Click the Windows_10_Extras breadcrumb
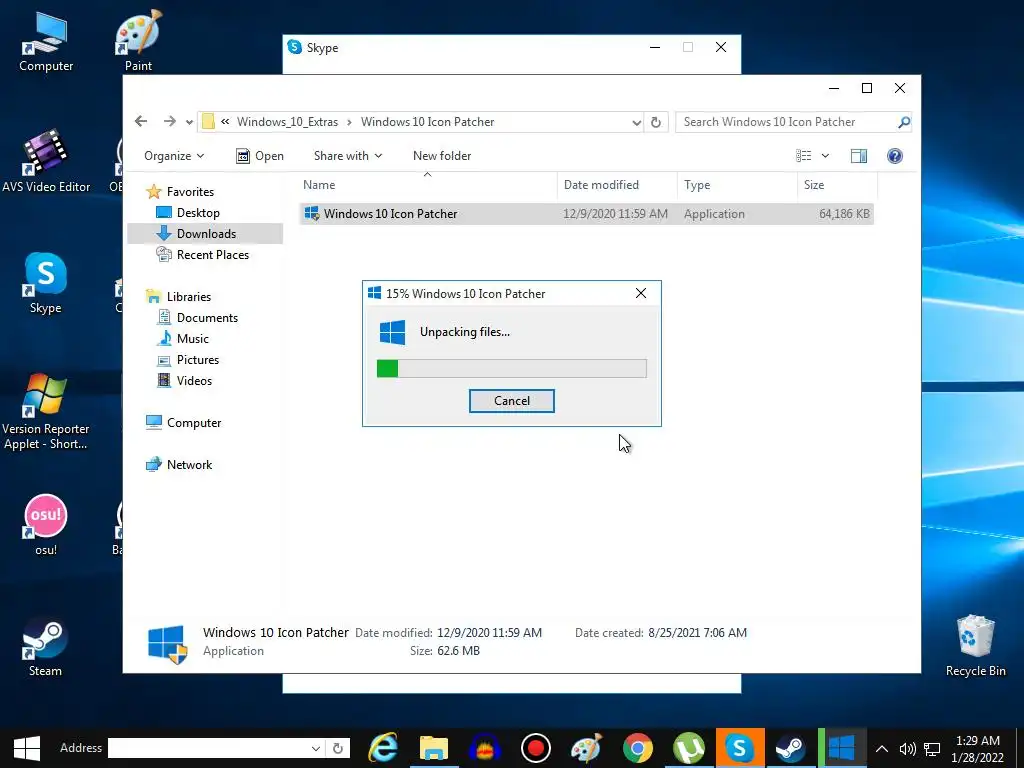Screen dimensions: 1024x768 (x=287, y=122)
